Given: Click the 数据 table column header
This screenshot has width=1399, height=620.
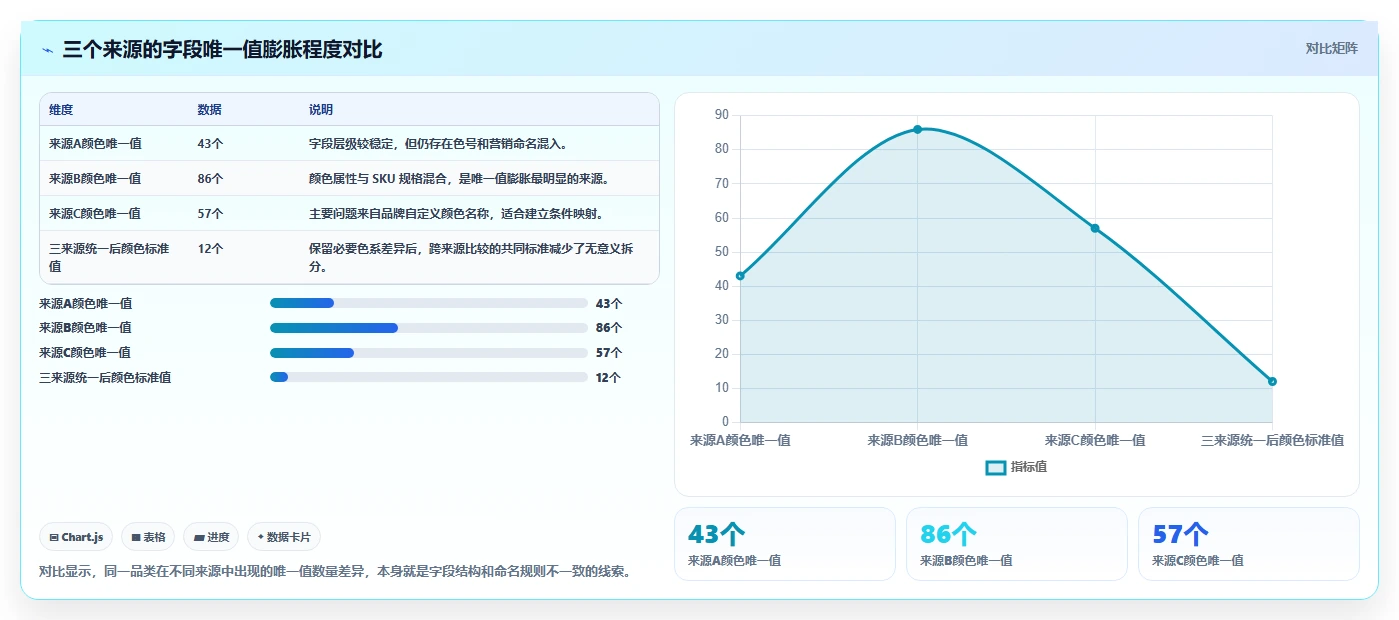Looking at the screenshot, I should [244, 110].
